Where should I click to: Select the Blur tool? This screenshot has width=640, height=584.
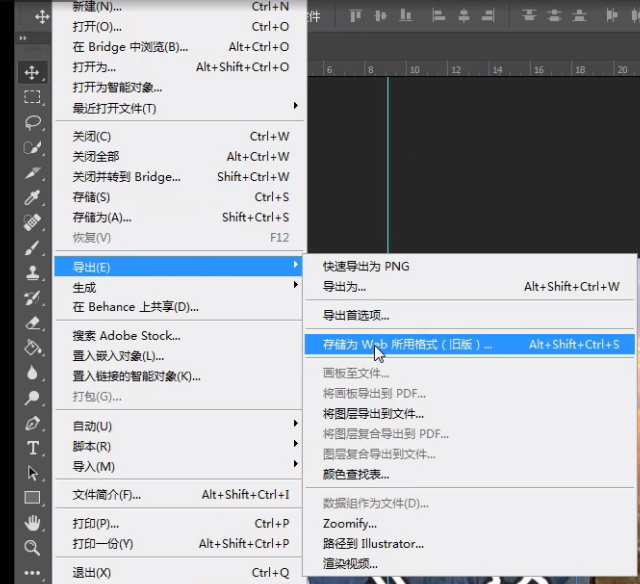point(32,373)
